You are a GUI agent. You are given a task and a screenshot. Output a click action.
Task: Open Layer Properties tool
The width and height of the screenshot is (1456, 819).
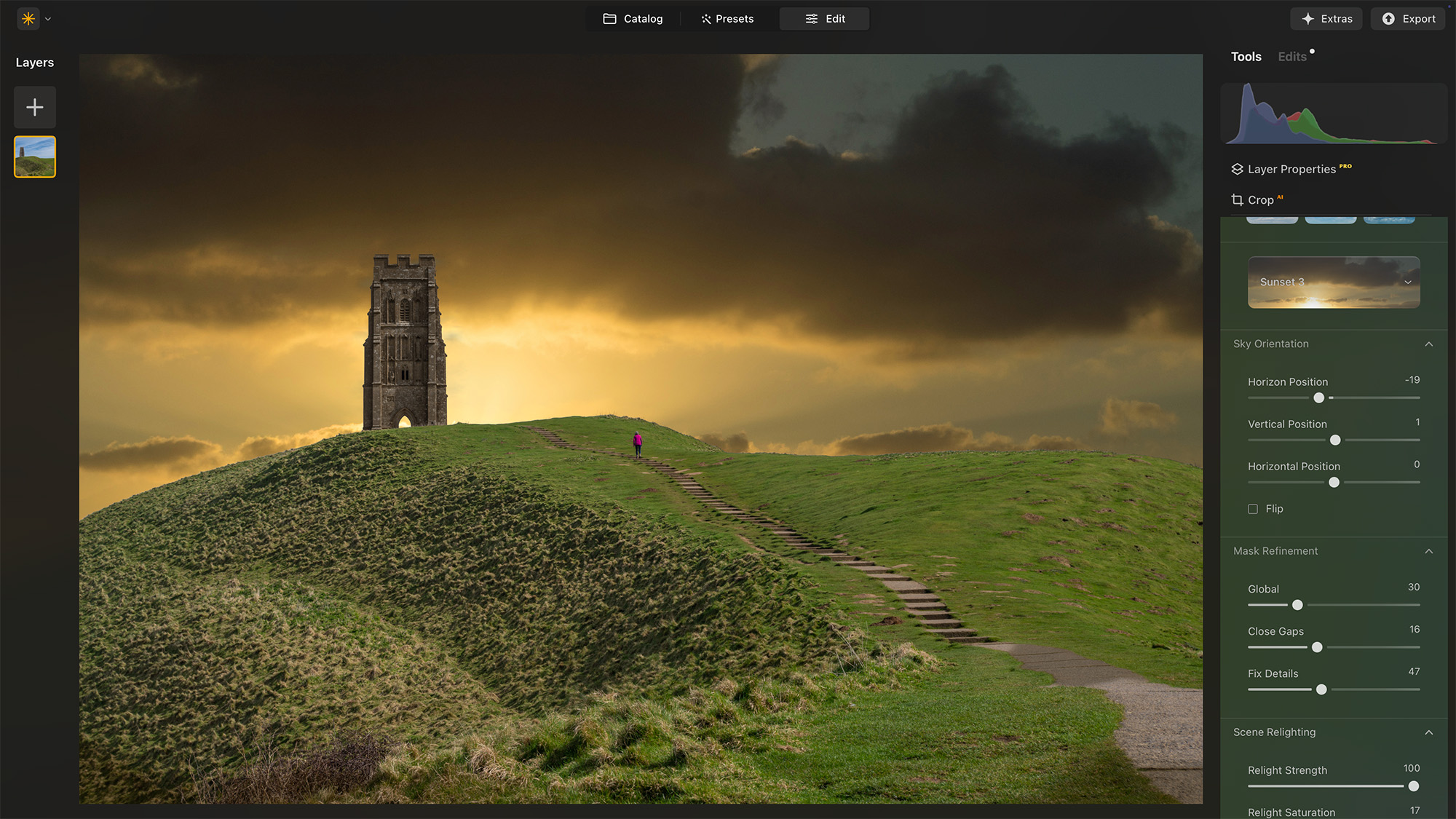point(1292,169)
